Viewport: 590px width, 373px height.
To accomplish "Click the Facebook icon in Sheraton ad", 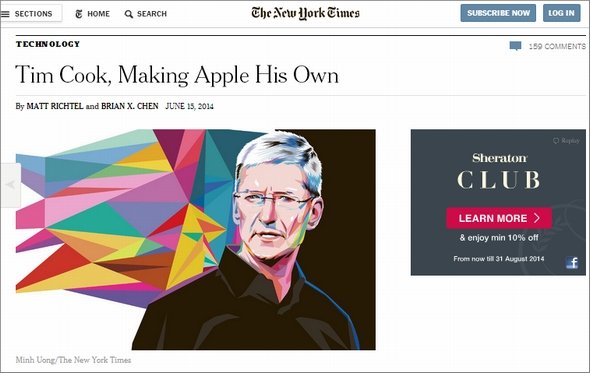I will coord(572,262).
